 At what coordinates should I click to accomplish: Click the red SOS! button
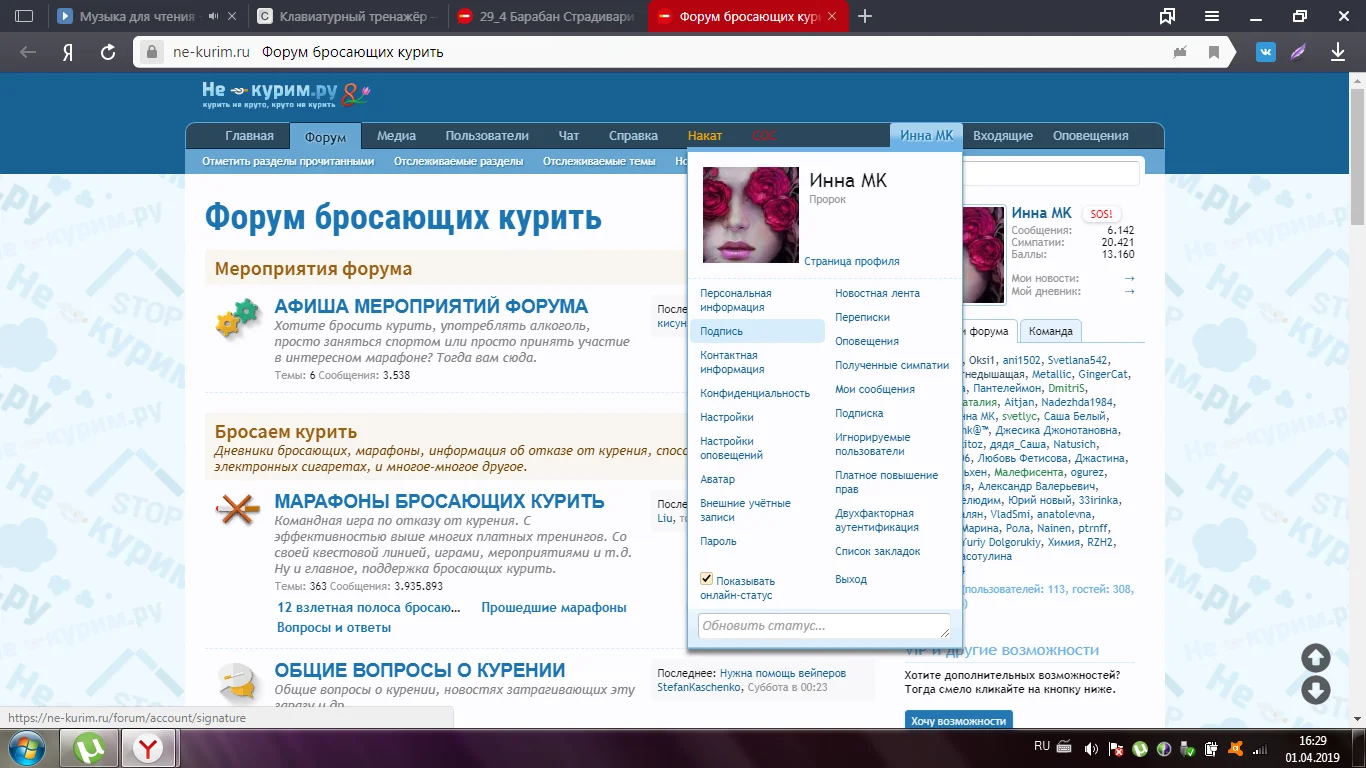point(1101,214)
